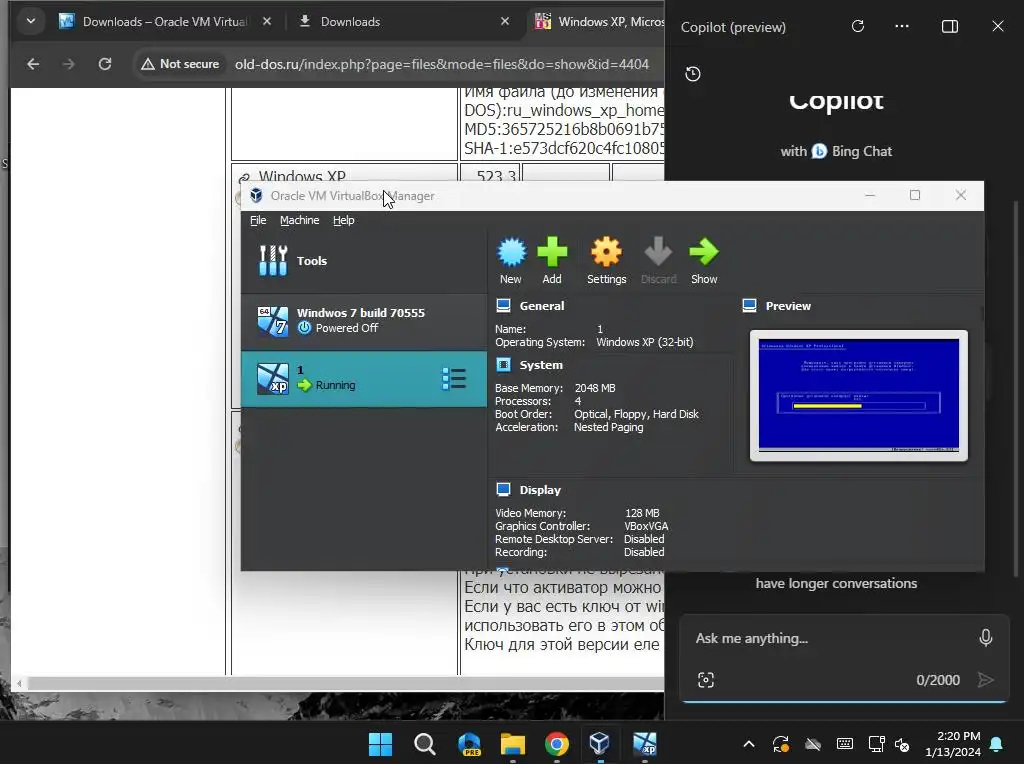This screenshot has width=1024, height=764.
Task: Open Copilot chat history icon
Action: pos(693,74)
